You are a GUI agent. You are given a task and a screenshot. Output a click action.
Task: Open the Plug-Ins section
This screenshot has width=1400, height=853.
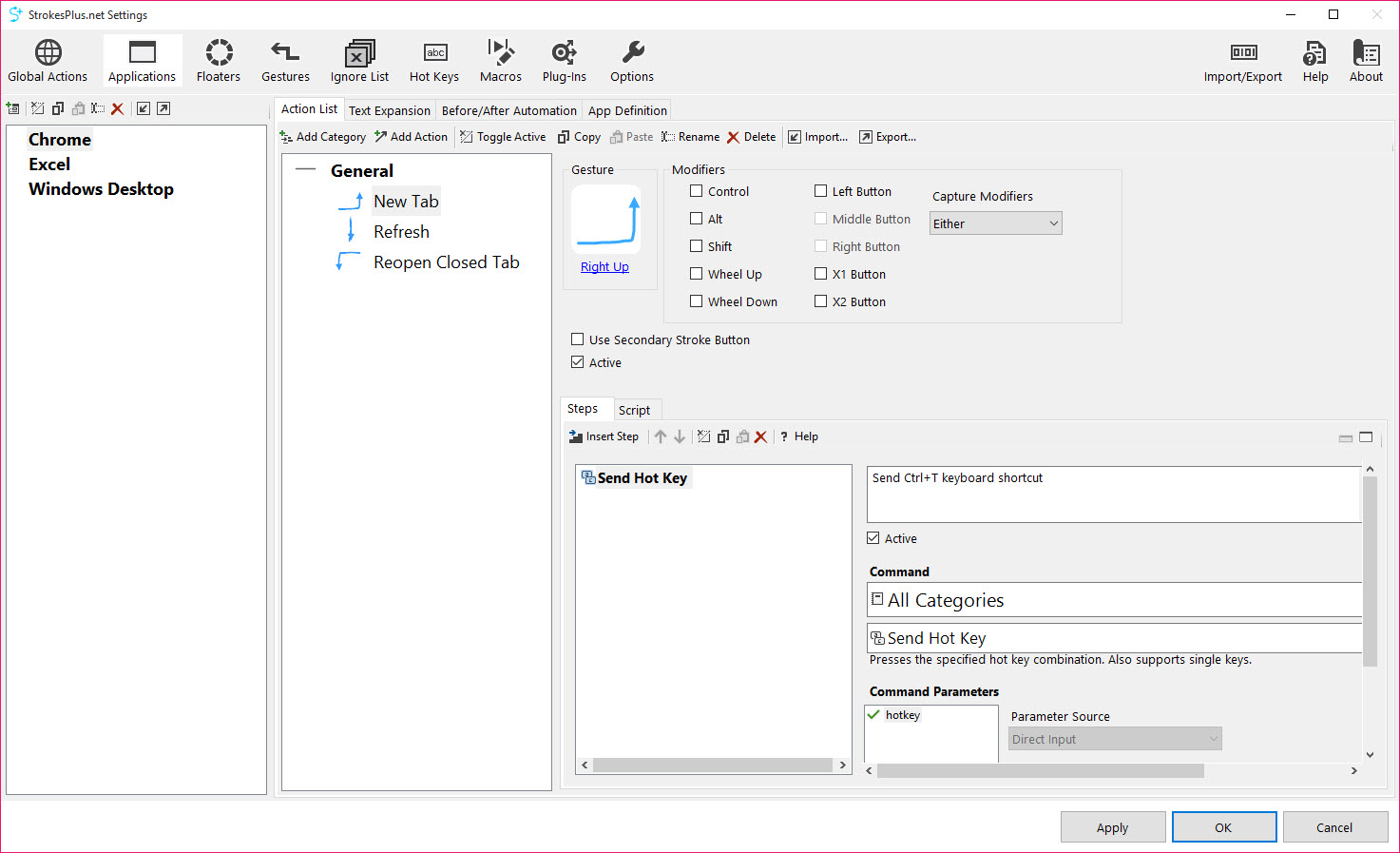tap(565, 61)
